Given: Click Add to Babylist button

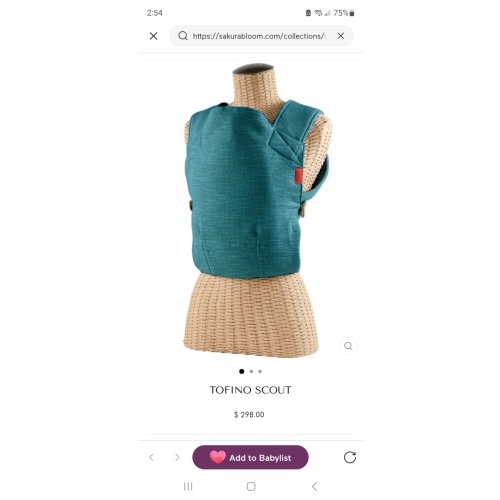Looking at the screenshot, I should 250,457.
